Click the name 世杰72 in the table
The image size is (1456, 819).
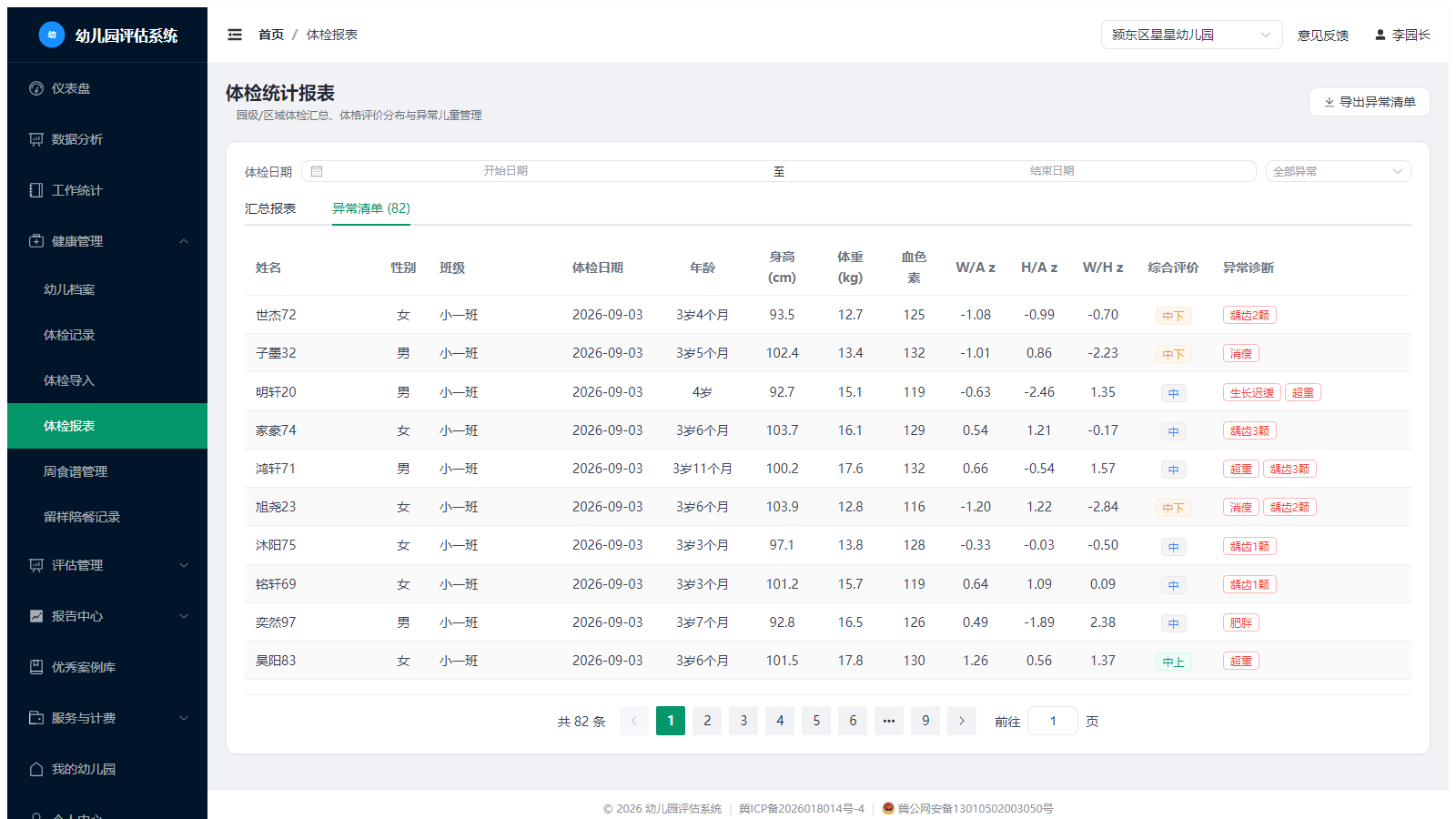tap(276, 315)
